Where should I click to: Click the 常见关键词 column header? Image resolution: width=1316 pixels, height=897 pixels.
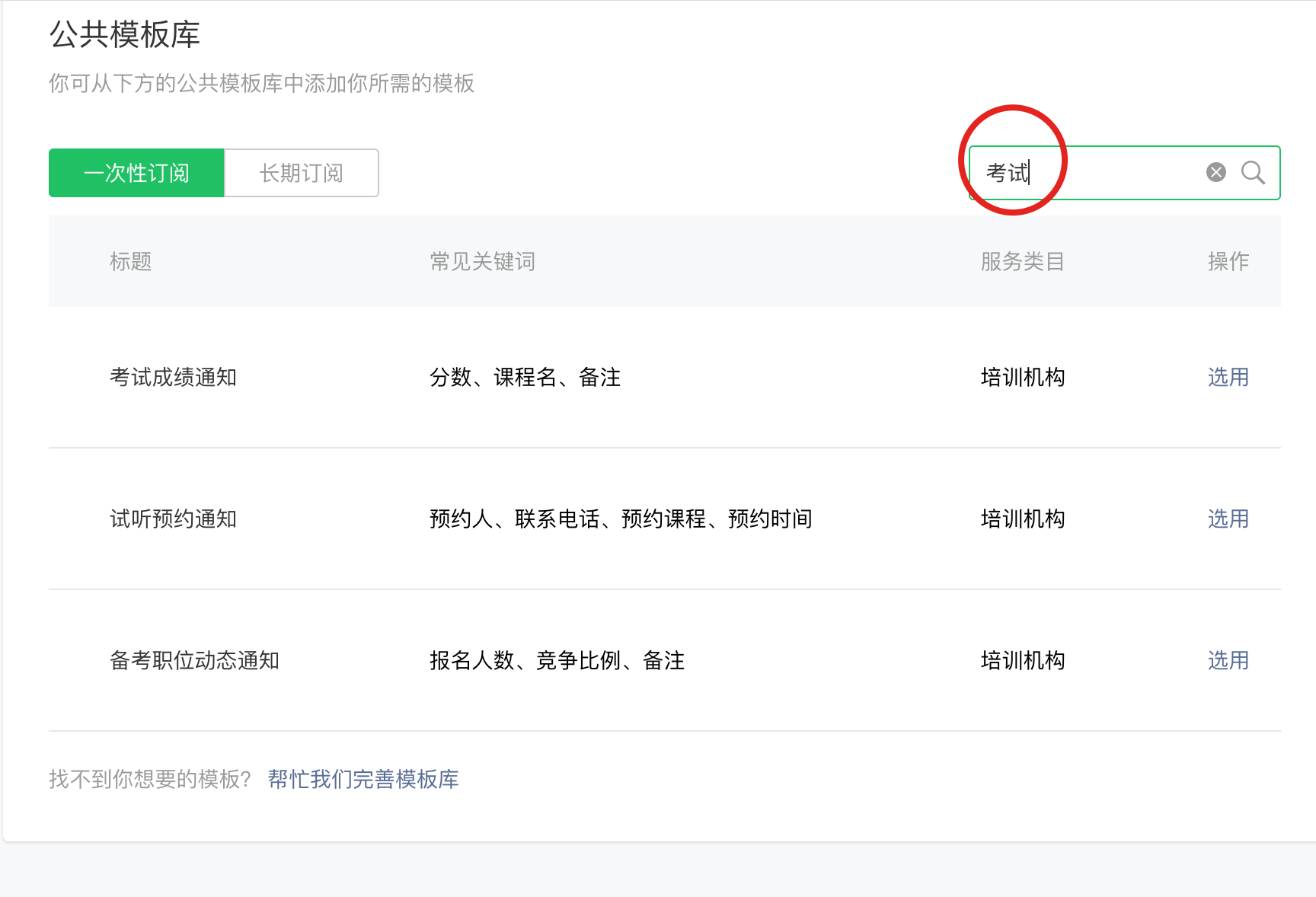click(x=483, y=261)
